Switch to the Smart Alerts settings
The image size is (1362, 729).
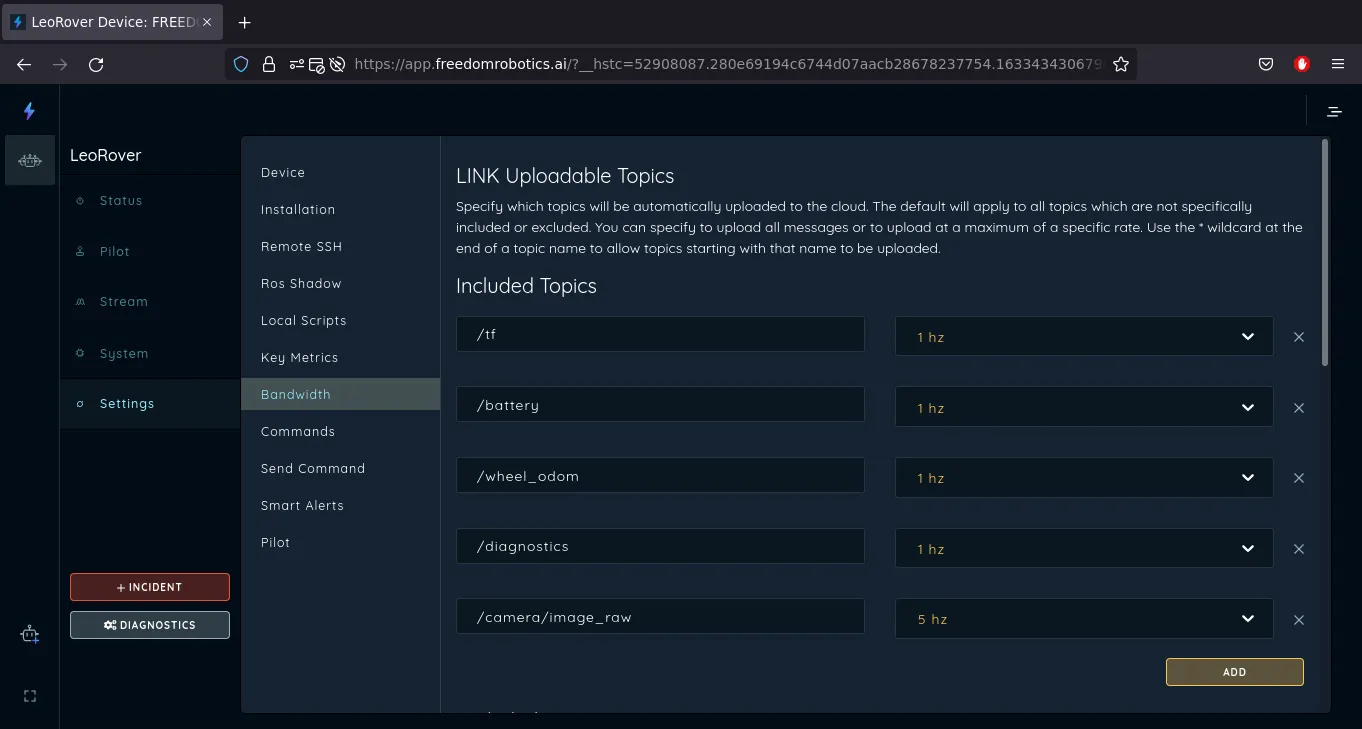click(302, 506)
